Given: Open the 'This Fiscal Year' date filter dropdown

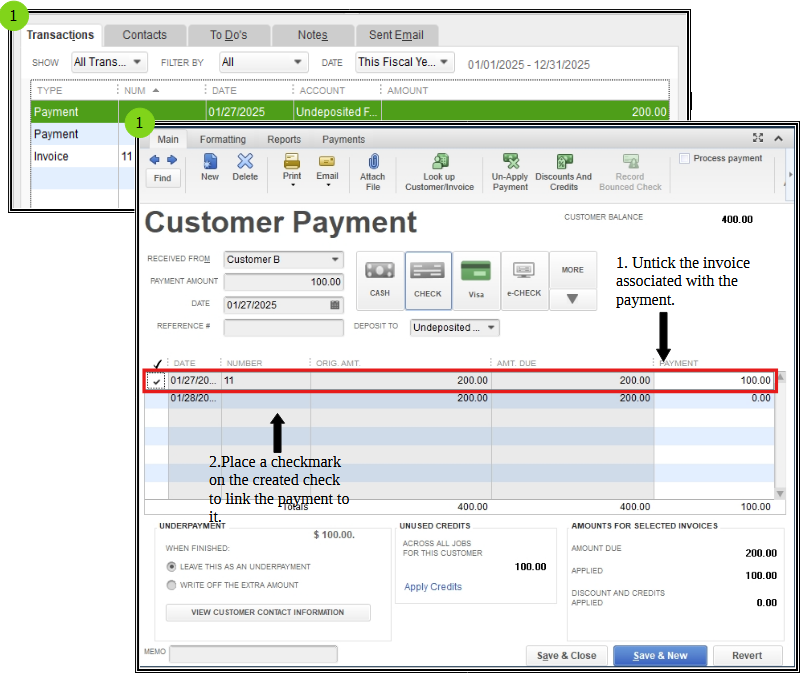Looking at the screenshot, I should [404, 62].
